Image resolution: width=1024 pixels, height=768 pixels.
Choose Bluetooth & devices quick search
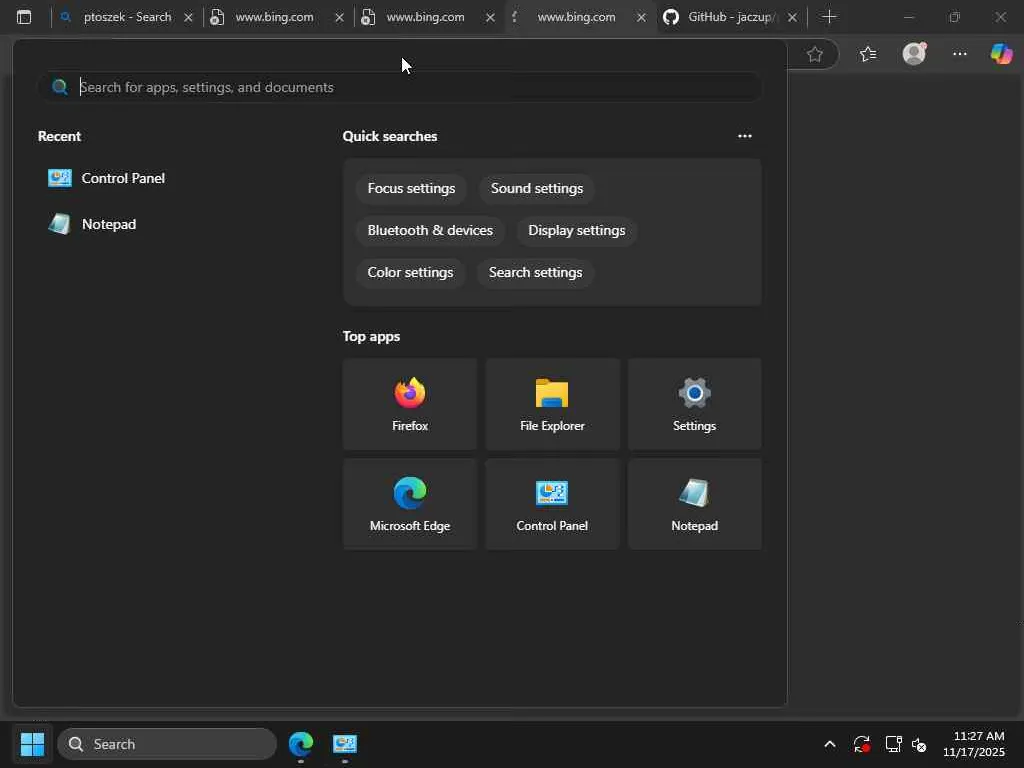(430, 231)
